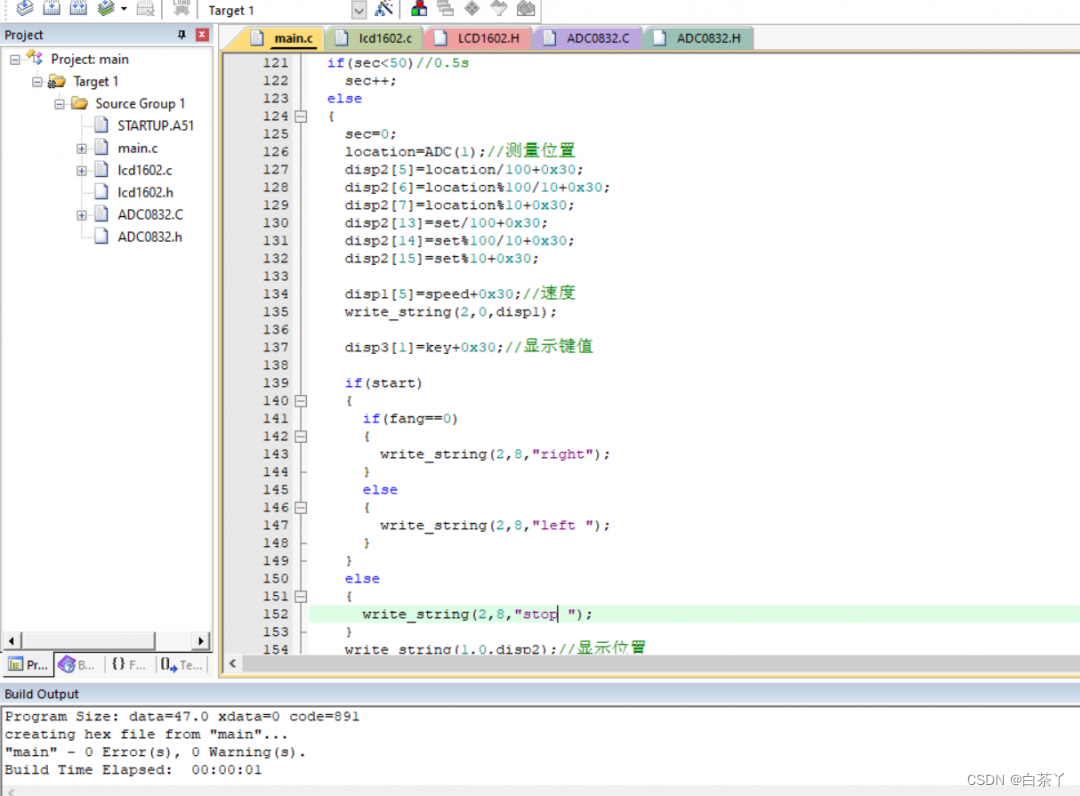Expand ADC0832.C node in project tree
Viewport: 1080px width, 796px height.
(81, 215)
